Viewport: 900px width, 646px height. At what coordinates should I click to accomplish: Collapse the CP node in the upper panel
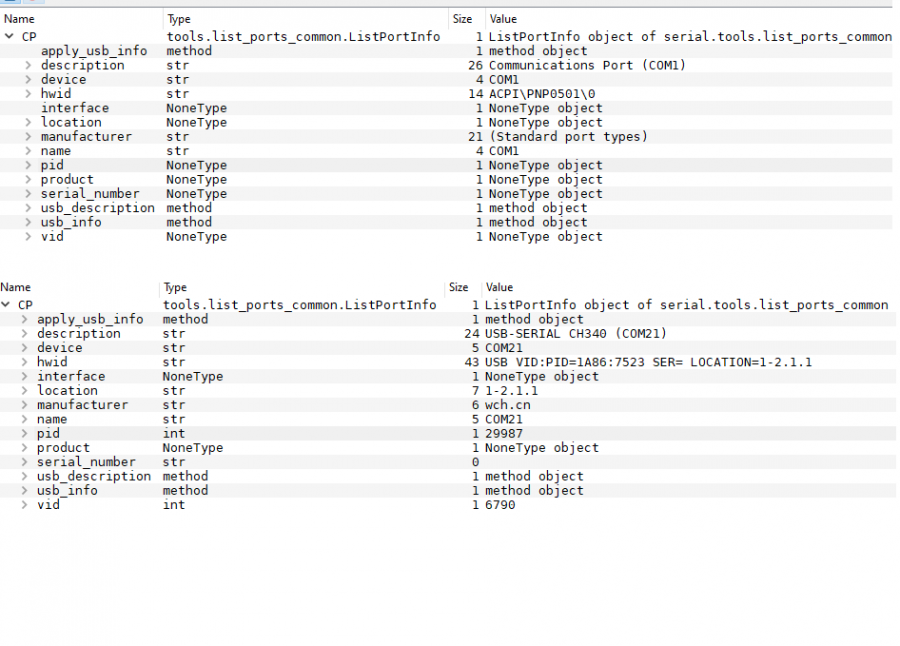click(x=9, y=37)
